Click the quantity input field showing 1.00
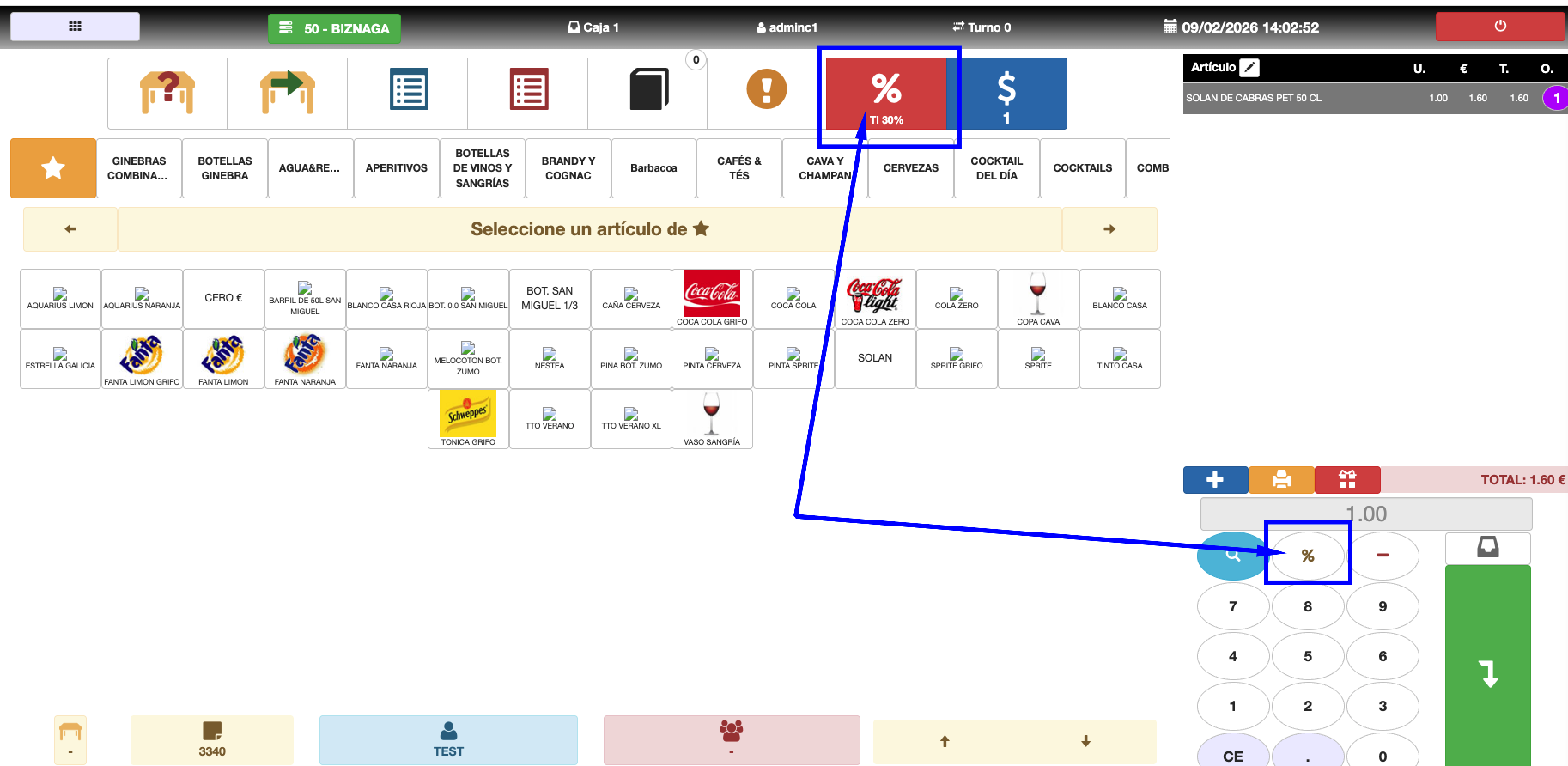 (1365, 514)
